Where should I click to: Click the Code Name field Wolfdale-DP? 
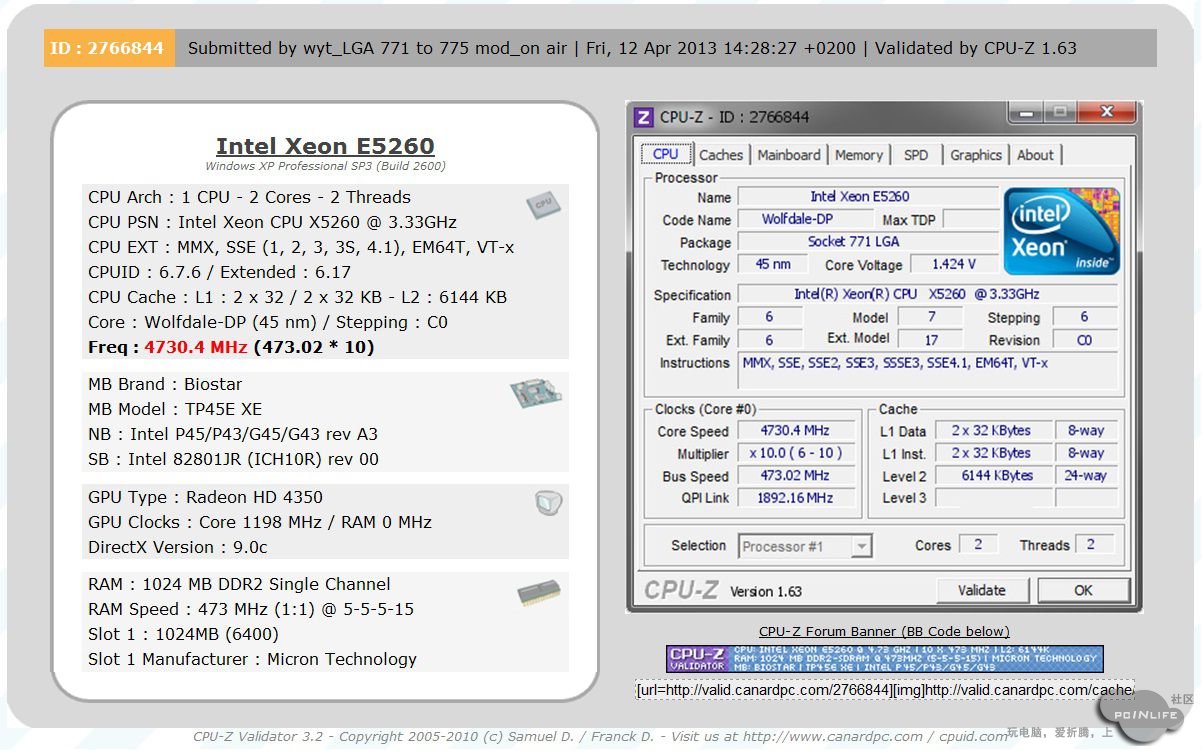pyautogui.click(x=804, y=219)
